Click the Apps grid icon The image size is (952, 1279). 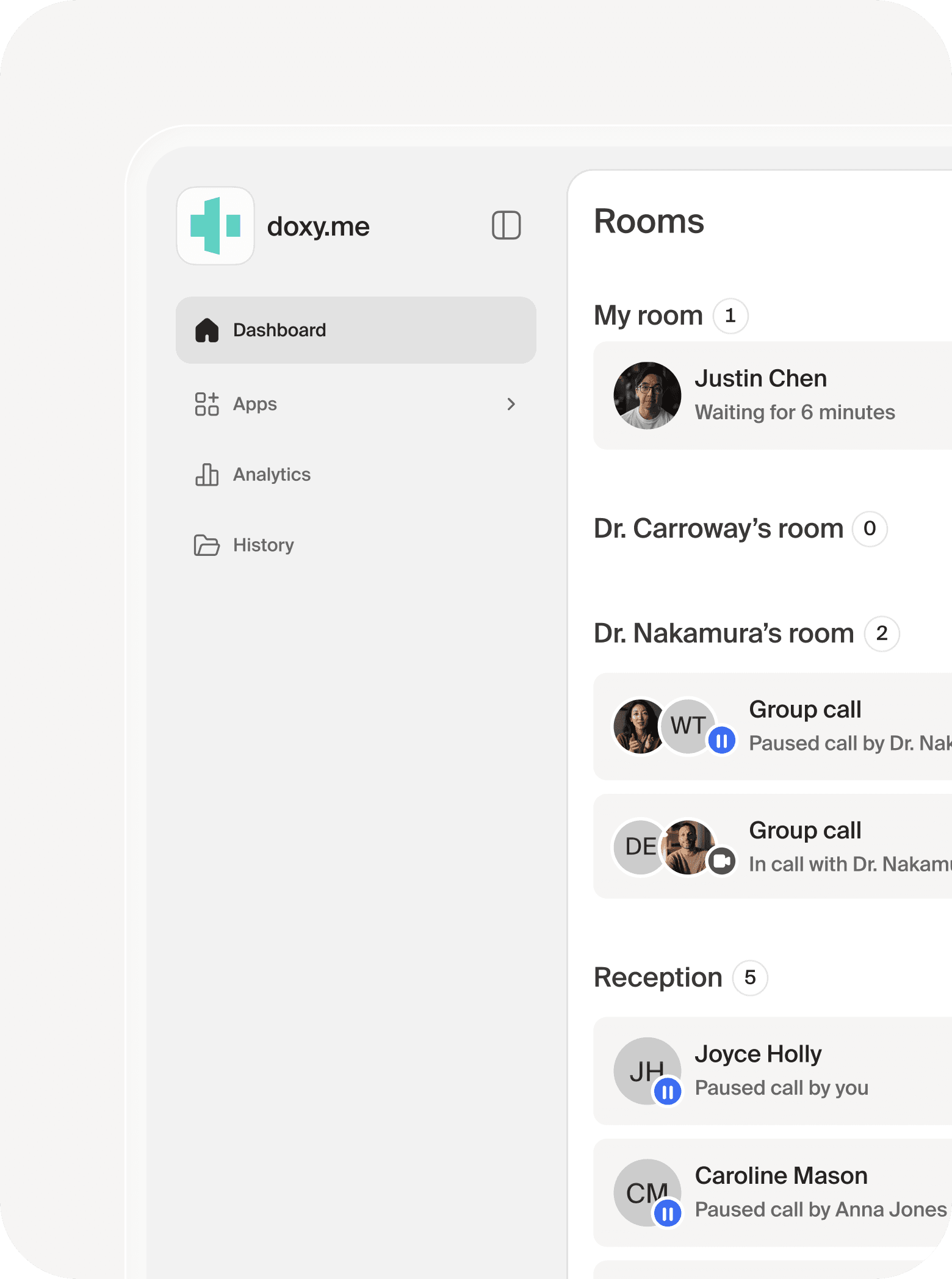pyautogui.click(x=207, y=404)
